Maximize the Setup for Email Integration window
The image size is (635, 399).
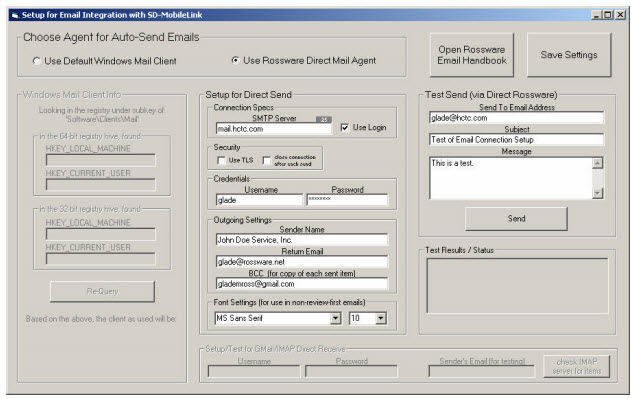pyautogui.click(x=608, y=15)
